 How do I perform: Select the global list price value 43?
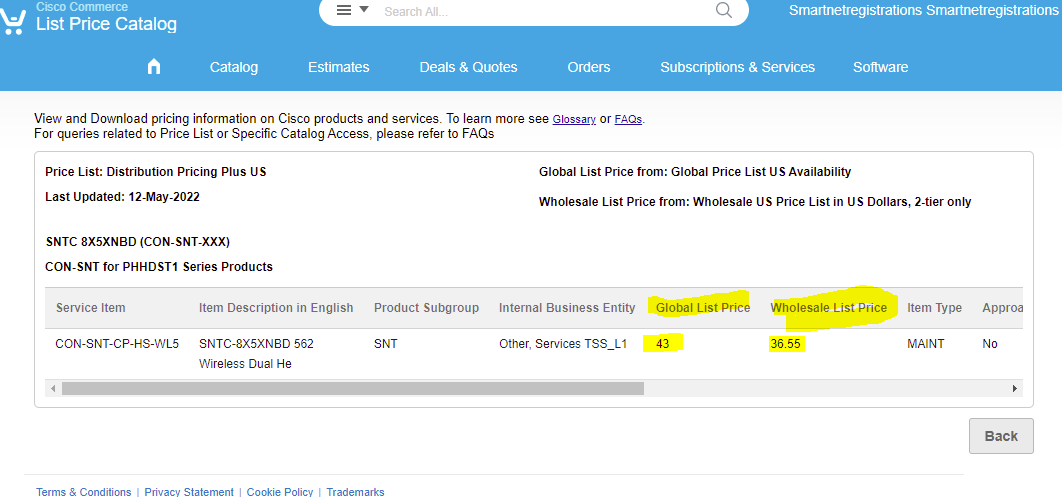[x=663, y=344]
